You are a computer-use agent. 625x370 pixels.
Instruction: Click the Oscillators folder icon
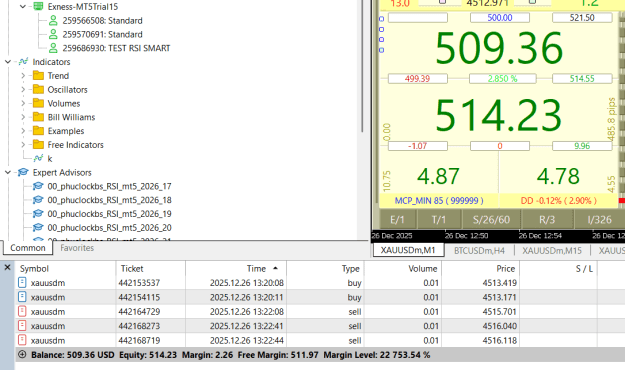[38, 89]
